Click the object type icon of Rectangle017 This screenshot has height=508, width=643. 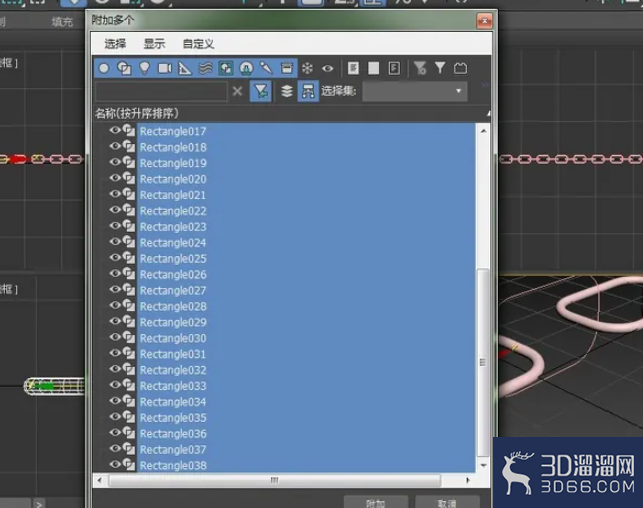click(129, 131)
